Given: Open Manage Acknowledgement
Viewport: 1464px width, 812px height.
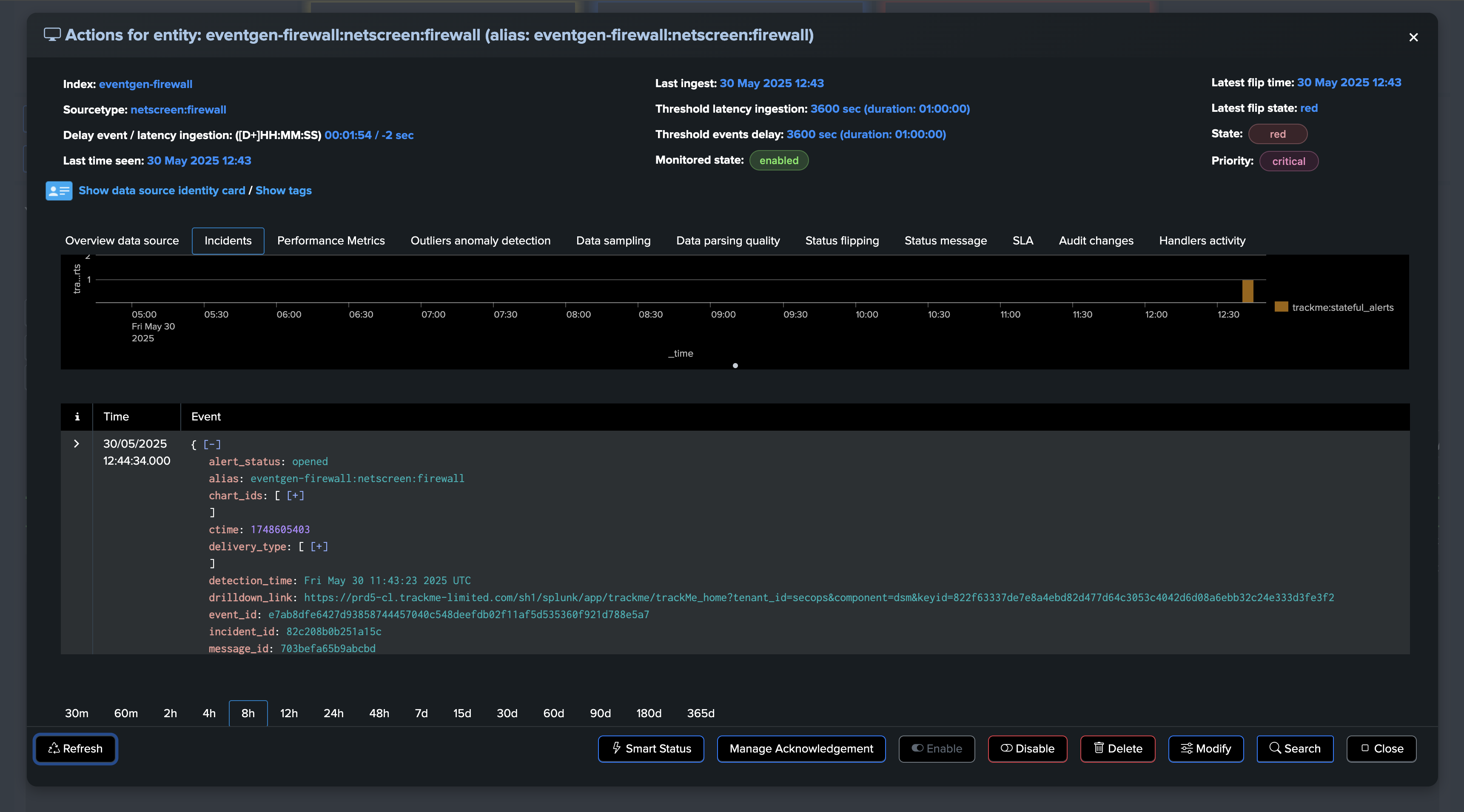Looking at the screenshot, I should pyautogui.click(x=801, y=748).
